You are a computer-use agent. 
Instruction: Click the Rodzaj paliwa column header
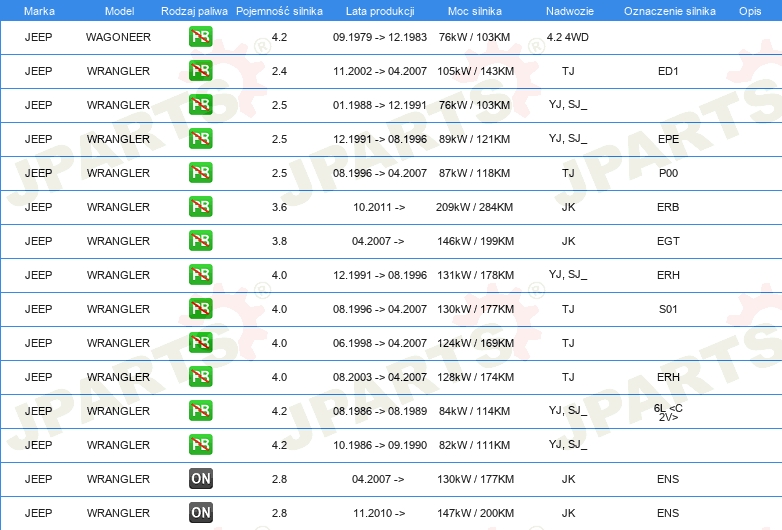point(194,11)
